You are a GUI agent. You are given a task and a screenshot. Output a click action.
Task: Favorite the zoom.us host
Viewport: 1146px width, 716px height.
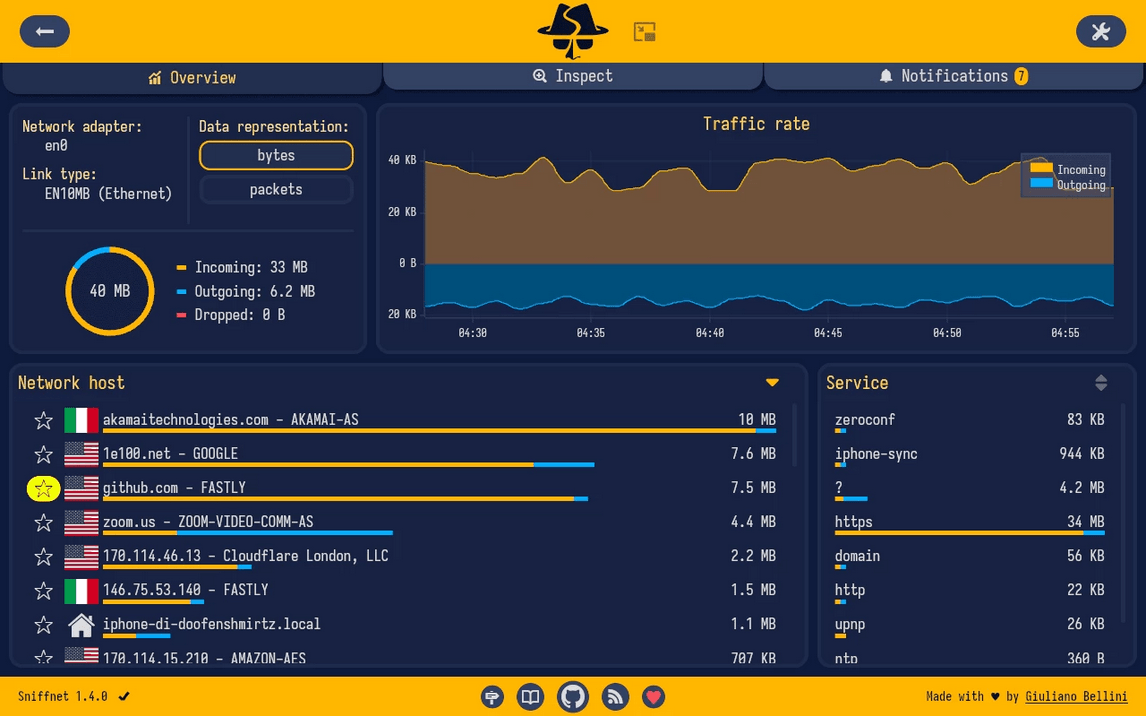tap(43, 522)
